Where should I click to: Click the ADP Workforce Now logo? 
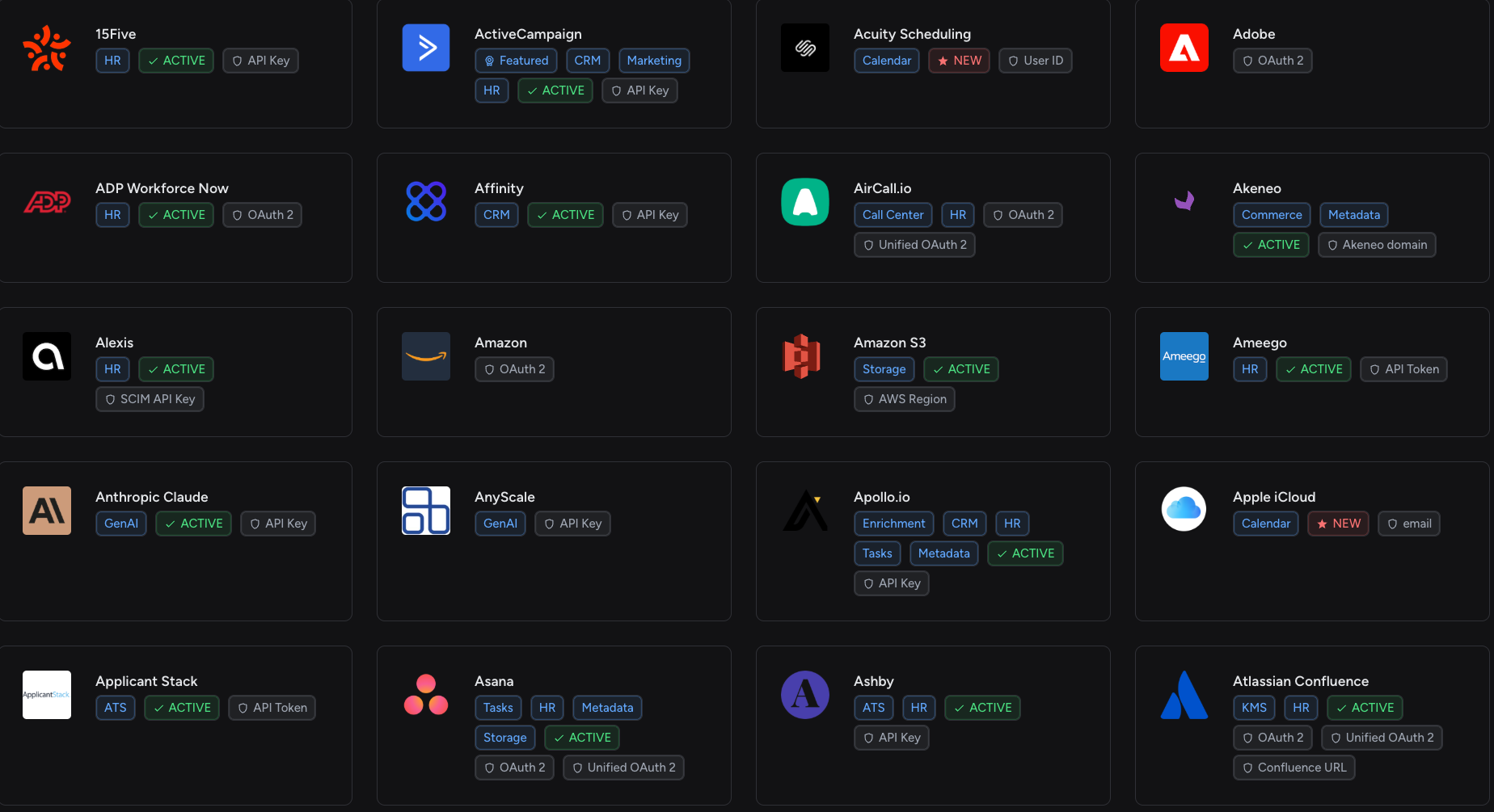(46, 202)
